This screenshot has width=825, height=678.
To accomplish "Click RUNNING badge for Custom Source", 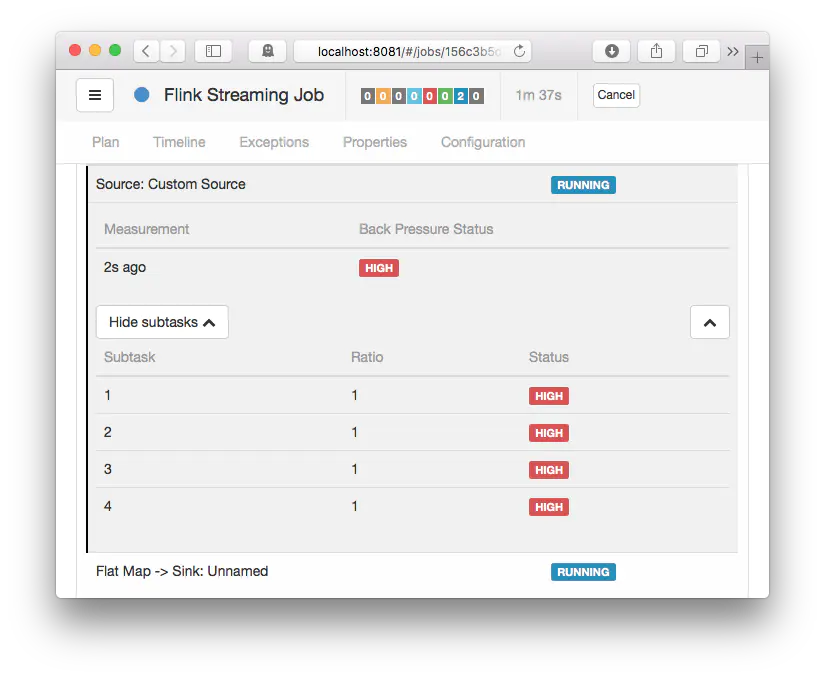I will click(583, 185).
